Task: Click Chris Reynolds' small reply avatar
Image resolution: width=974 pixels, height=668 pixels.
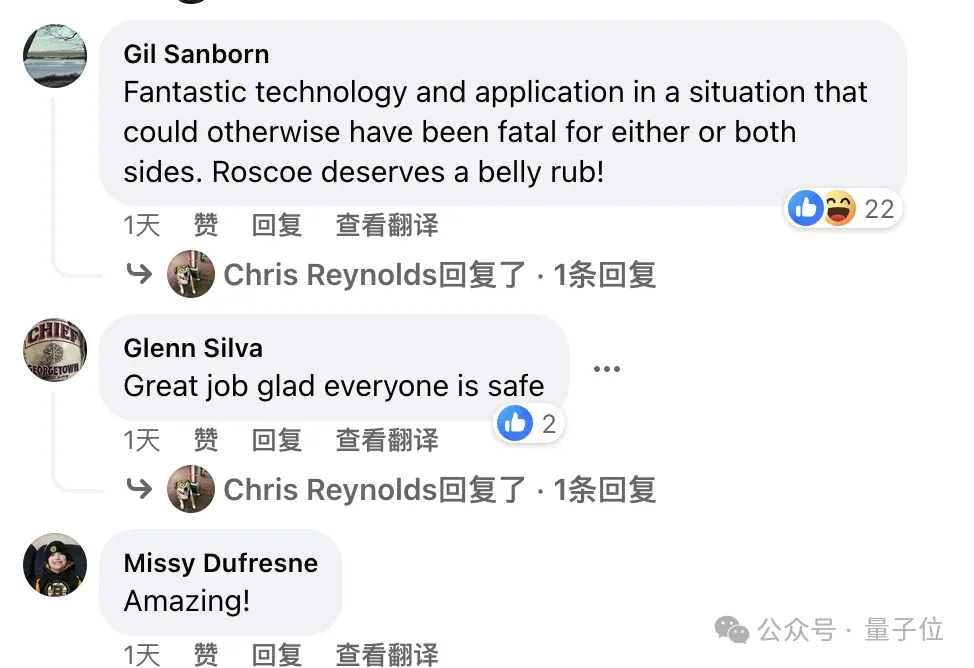Action: point(191,274)
